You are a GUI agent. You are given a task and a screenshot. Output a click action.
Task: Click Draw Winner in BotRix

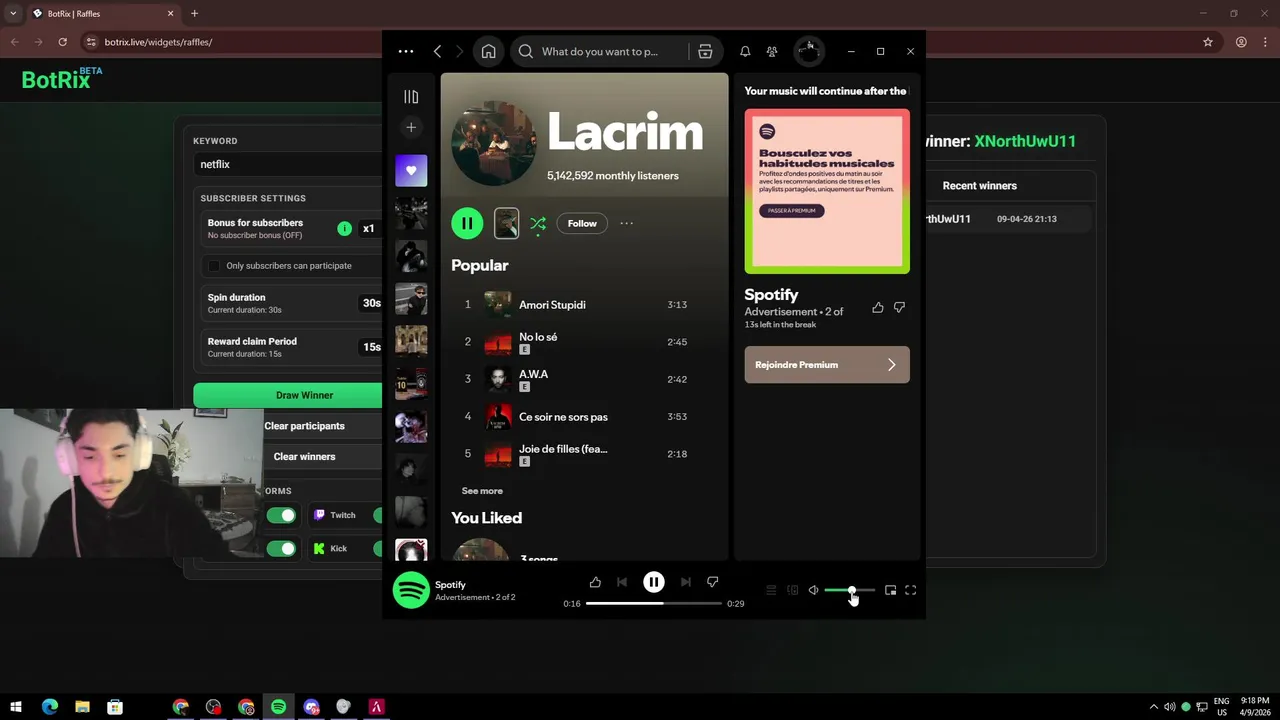288,395
